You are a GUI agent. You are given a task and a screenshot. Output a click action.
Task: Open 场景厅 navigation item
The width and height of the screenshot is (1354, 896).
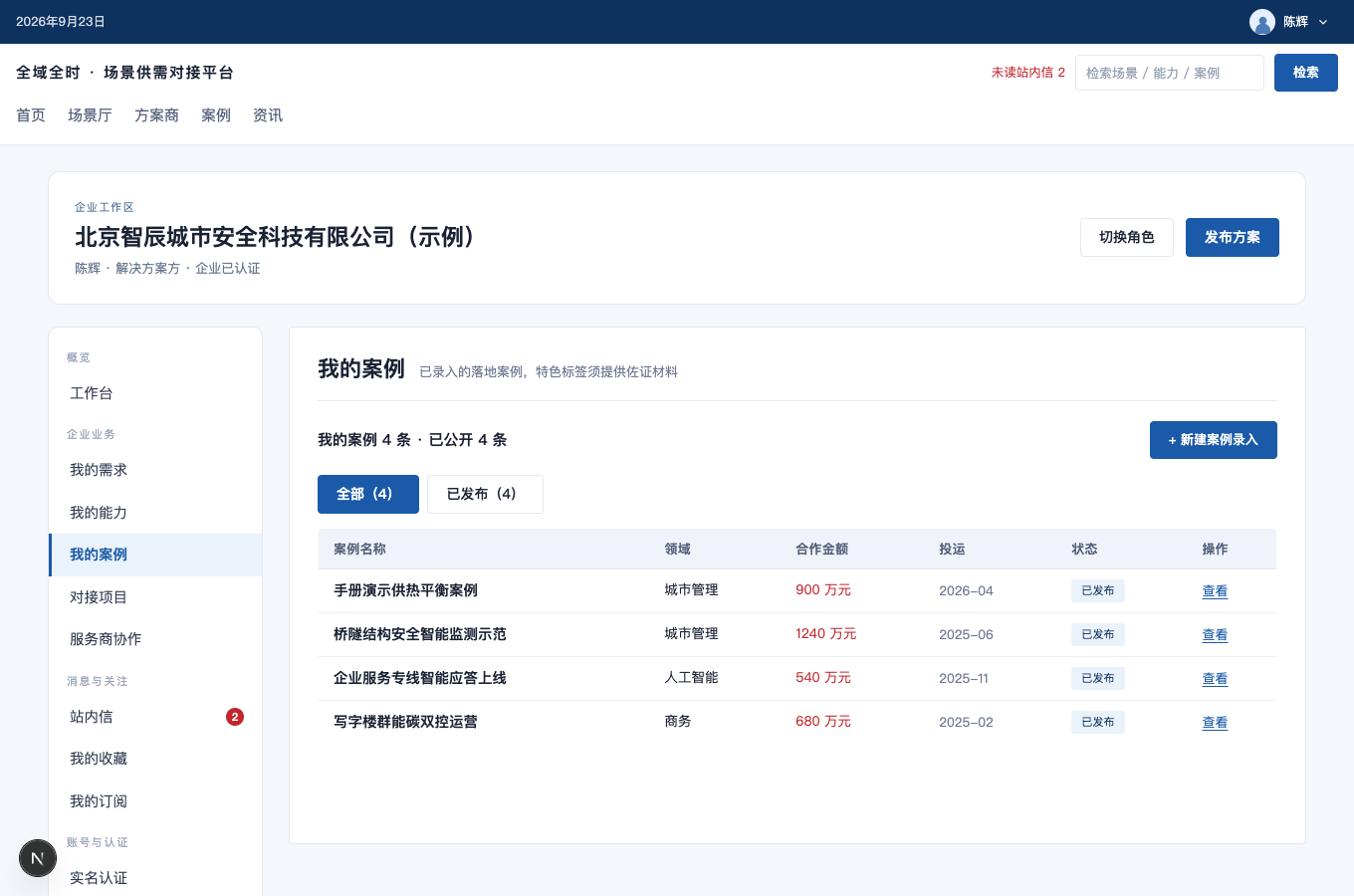(x=90, y=115)
